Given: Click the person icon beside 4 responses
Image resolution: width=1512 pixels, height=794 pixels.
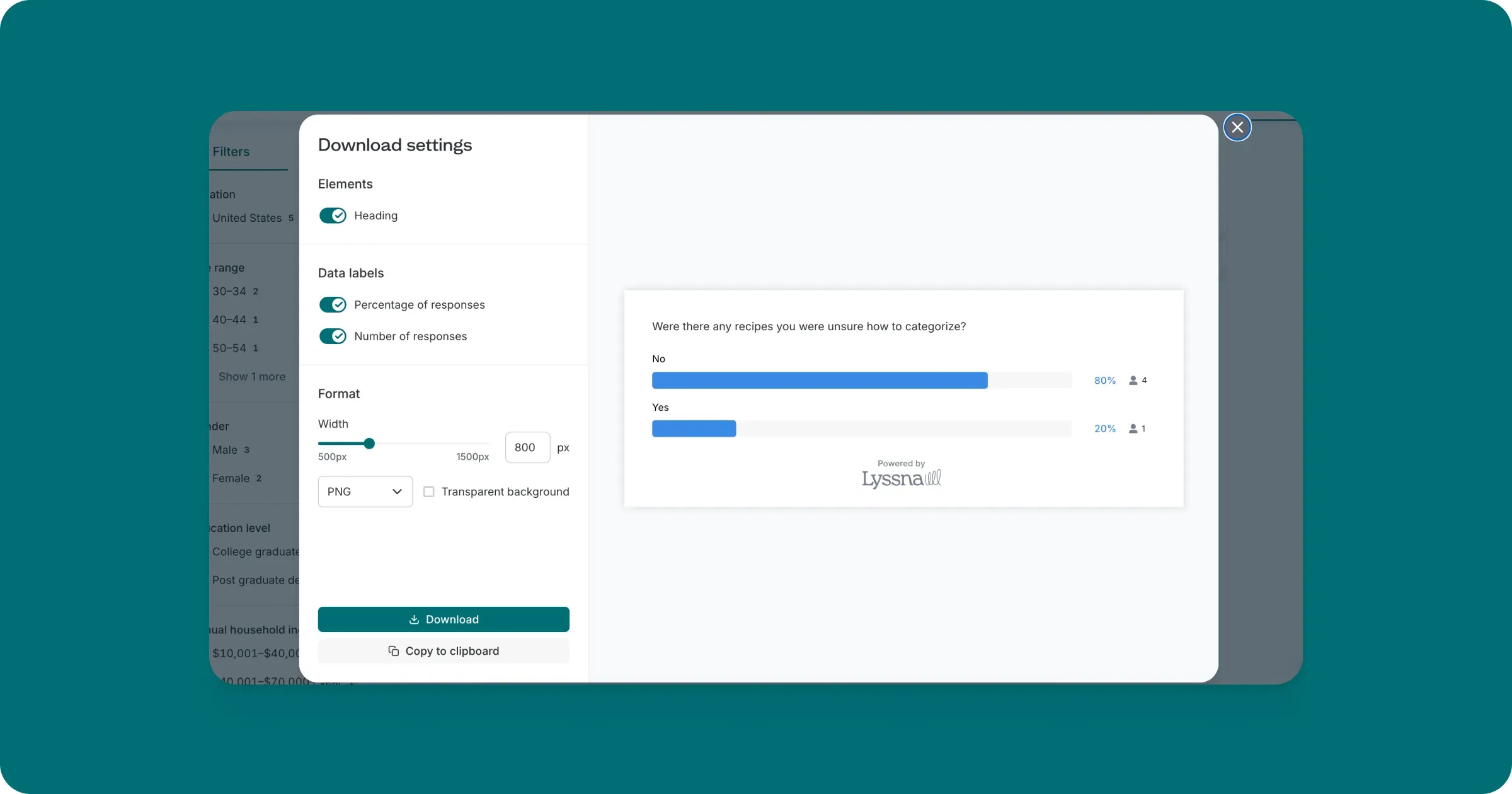Looking at the screenshot, I should pyautogui.click(x=1133, y=381).
